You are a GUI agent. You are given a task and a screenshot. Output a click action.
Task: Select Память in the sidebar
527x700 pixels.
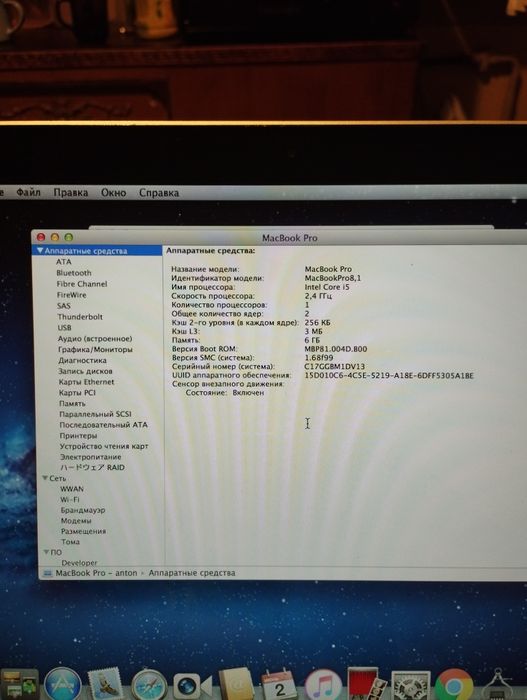[x=72, y=404]
